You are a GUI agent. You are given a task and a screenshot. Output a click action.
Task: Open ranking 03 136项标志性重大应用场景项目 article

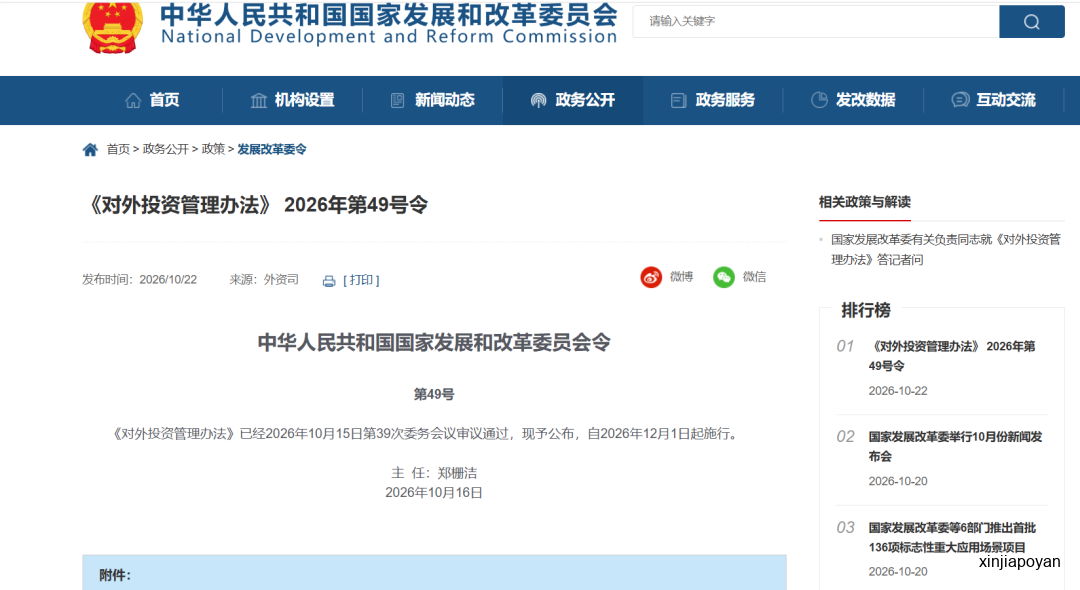click(952, 537)
